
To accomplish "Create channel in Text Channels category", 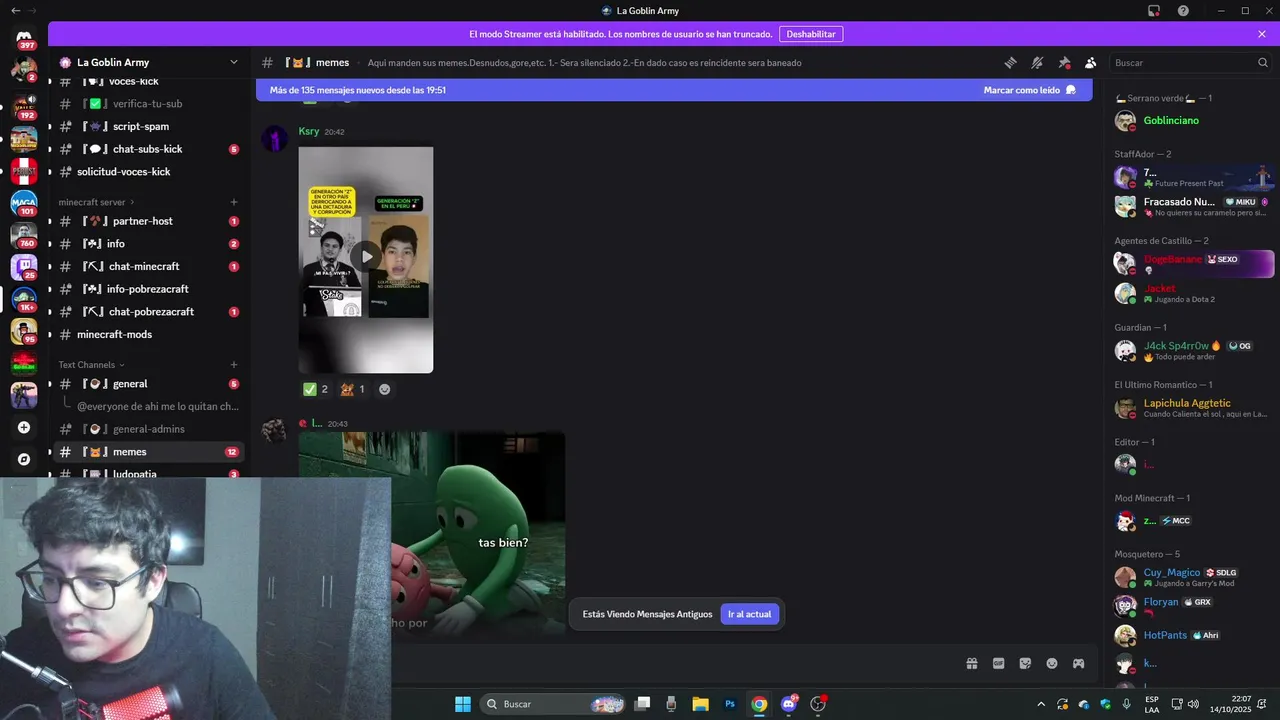I will (234, 365).
